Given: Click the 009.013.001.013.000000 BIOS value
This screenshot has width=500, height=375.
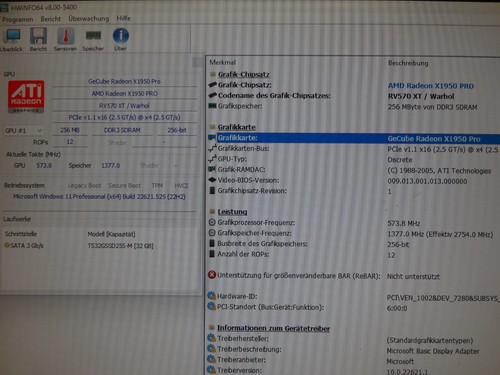Looking at the screenshot, I should coord(427,181).
